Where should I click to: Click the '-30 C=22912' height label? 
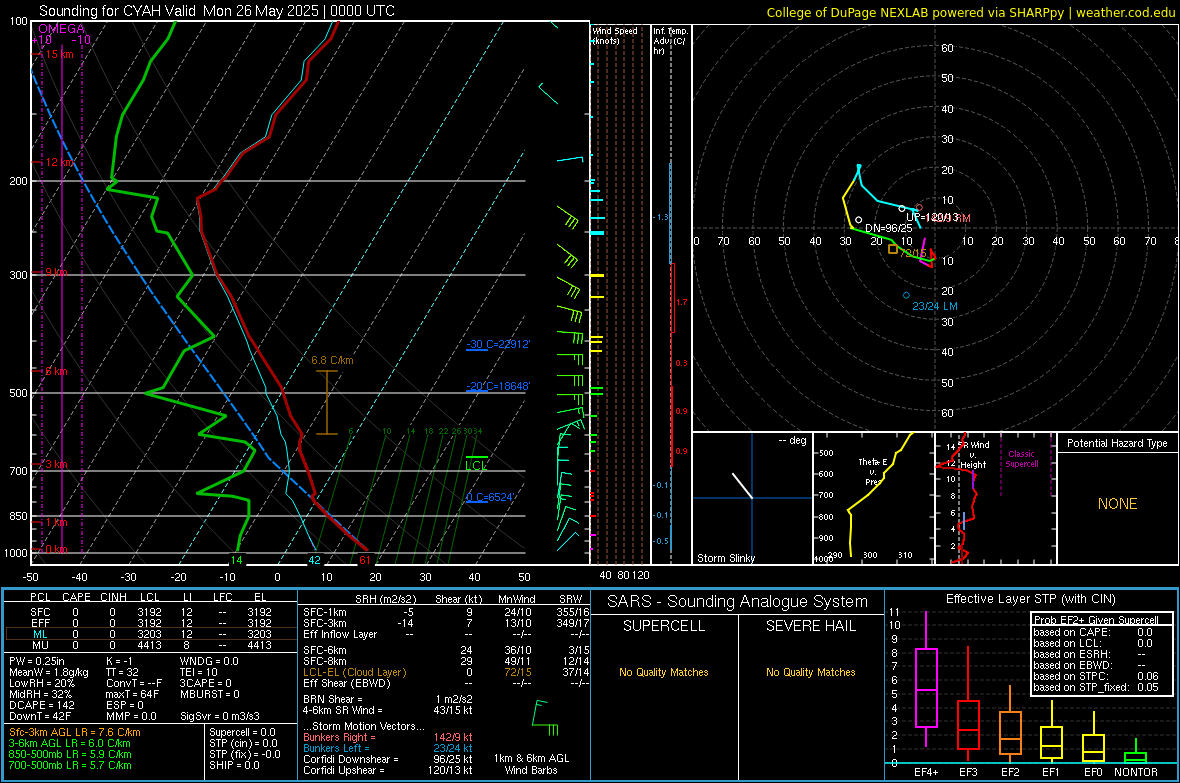coord(498,344)
